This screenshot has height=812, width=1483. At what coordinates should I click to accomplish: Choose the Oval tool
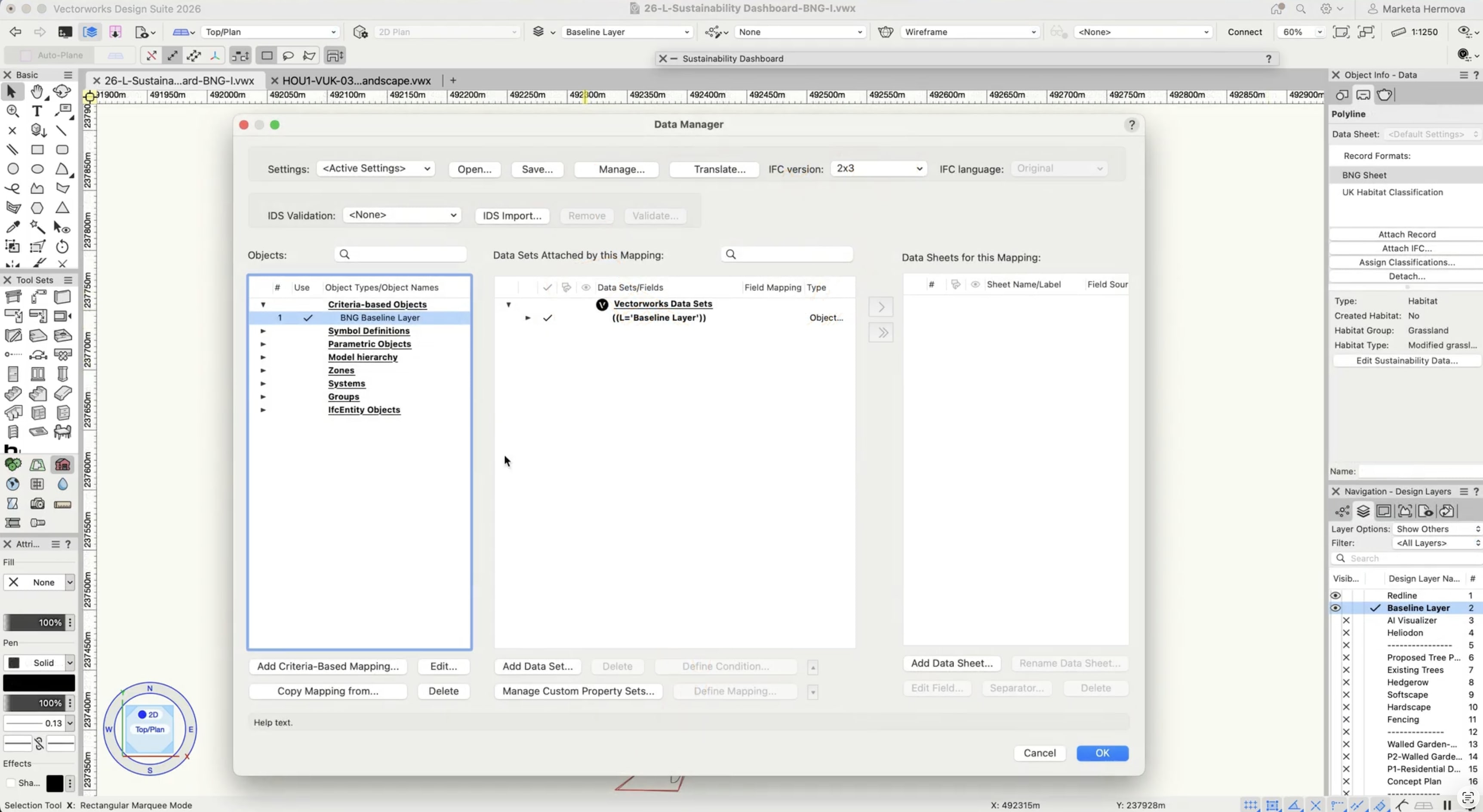(37, 169)
